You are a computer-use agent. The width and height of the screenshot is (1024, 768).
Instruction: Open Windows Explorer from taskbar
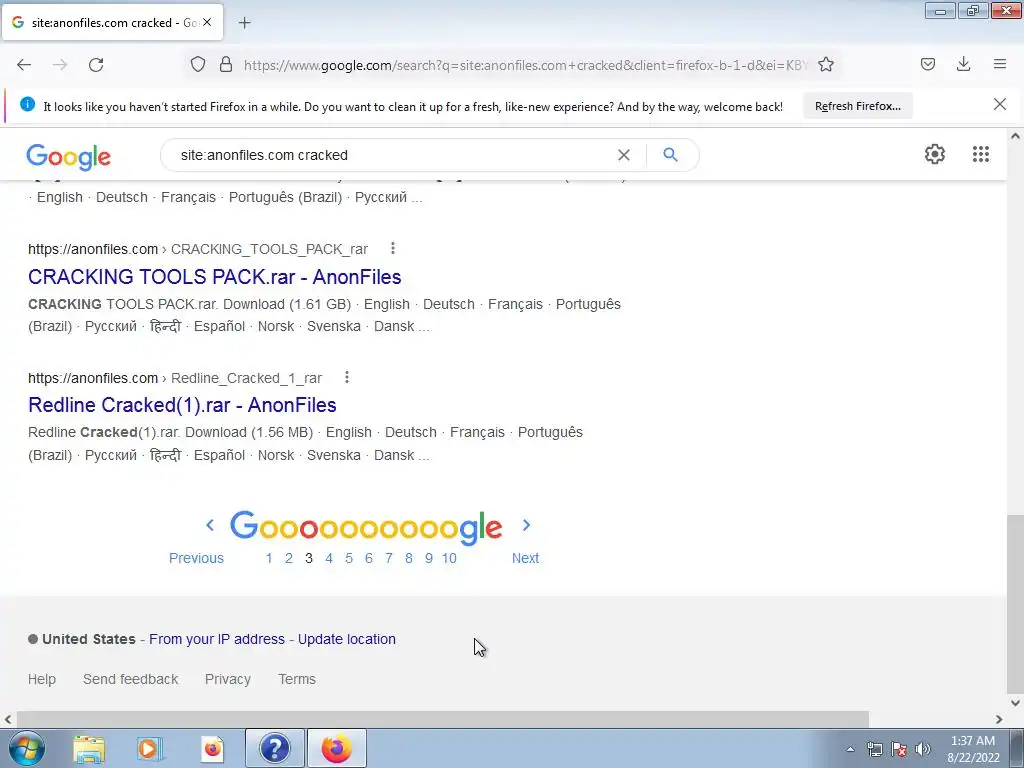click(89, 749)
